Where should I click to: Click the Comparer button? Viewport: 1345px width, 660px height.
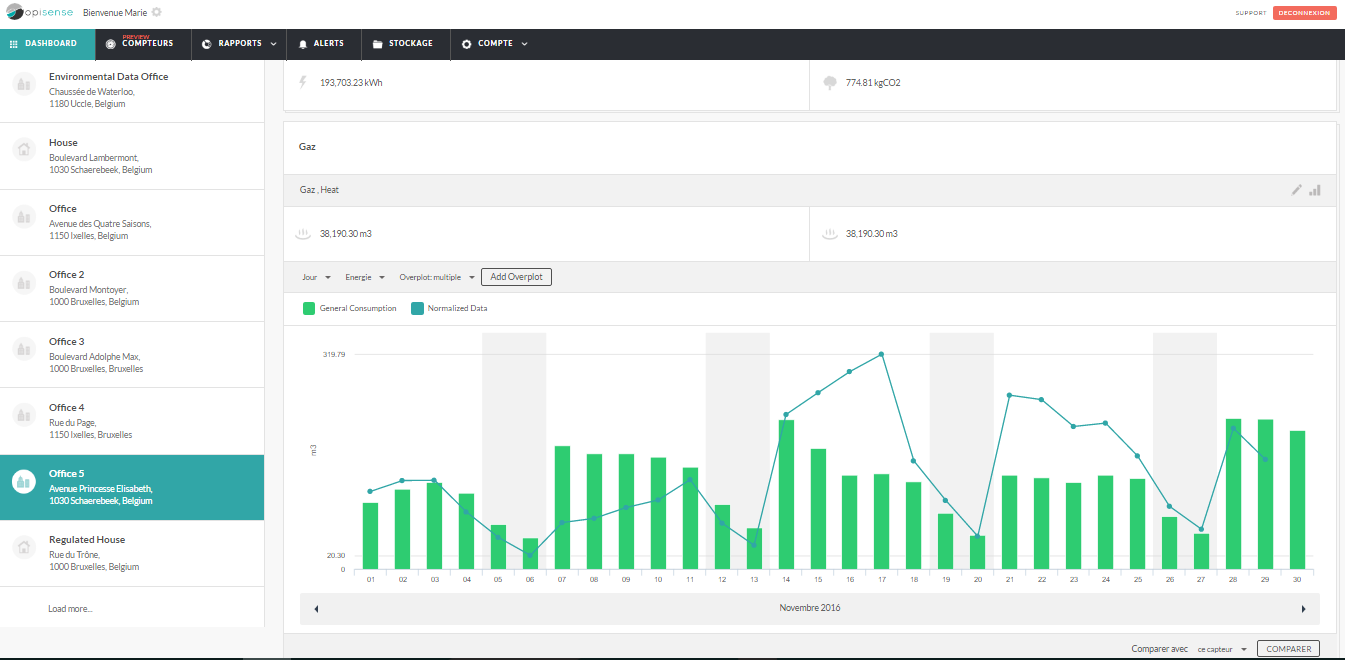click(x=1288, y=649)
